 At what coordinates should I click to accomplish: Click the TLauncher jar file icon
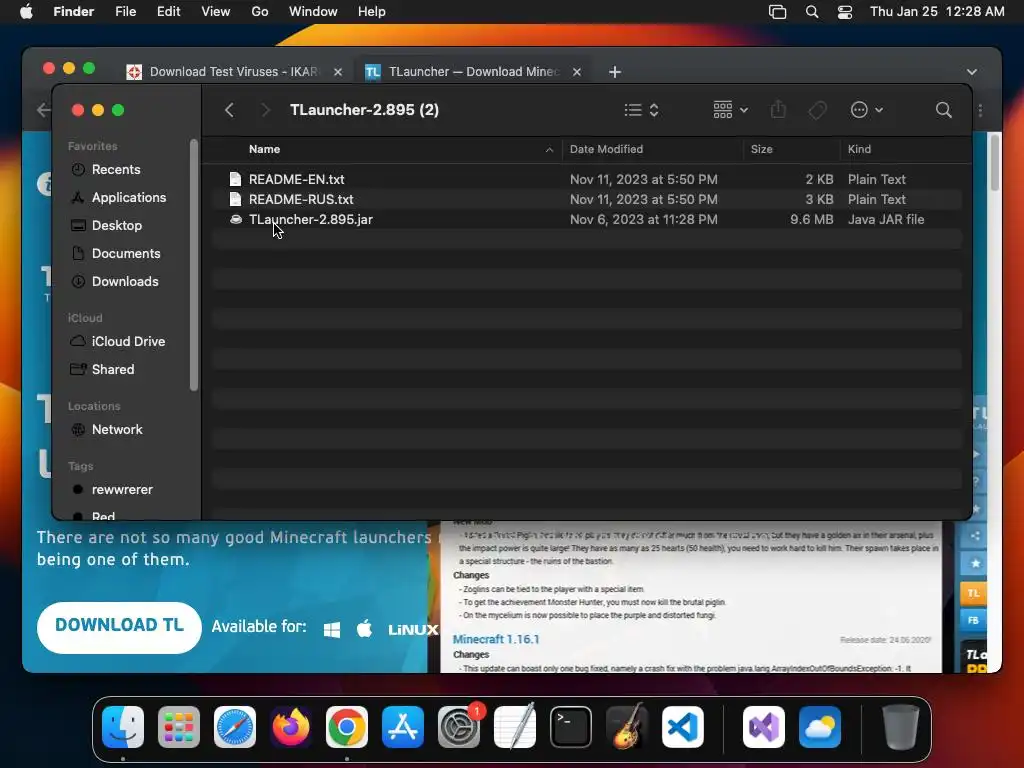[x=236, y=219]
